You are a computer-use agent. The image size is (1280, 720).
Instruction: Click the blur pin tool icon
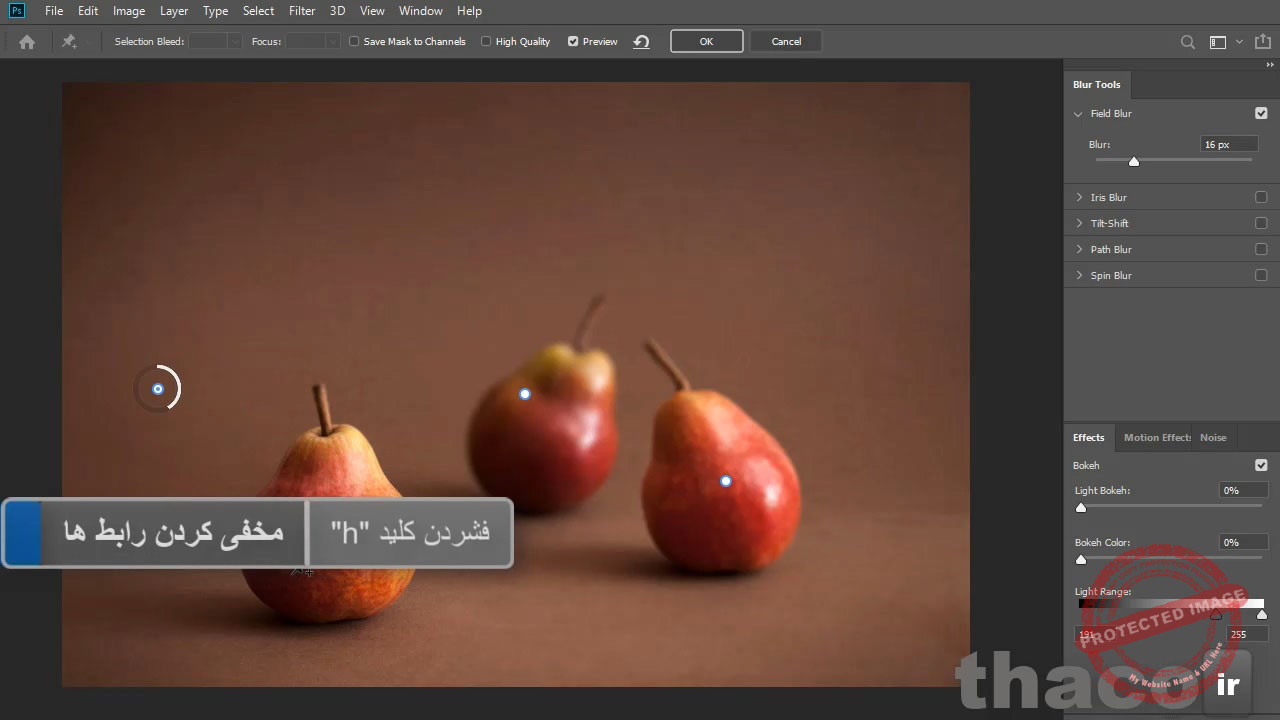coord(69,42)
